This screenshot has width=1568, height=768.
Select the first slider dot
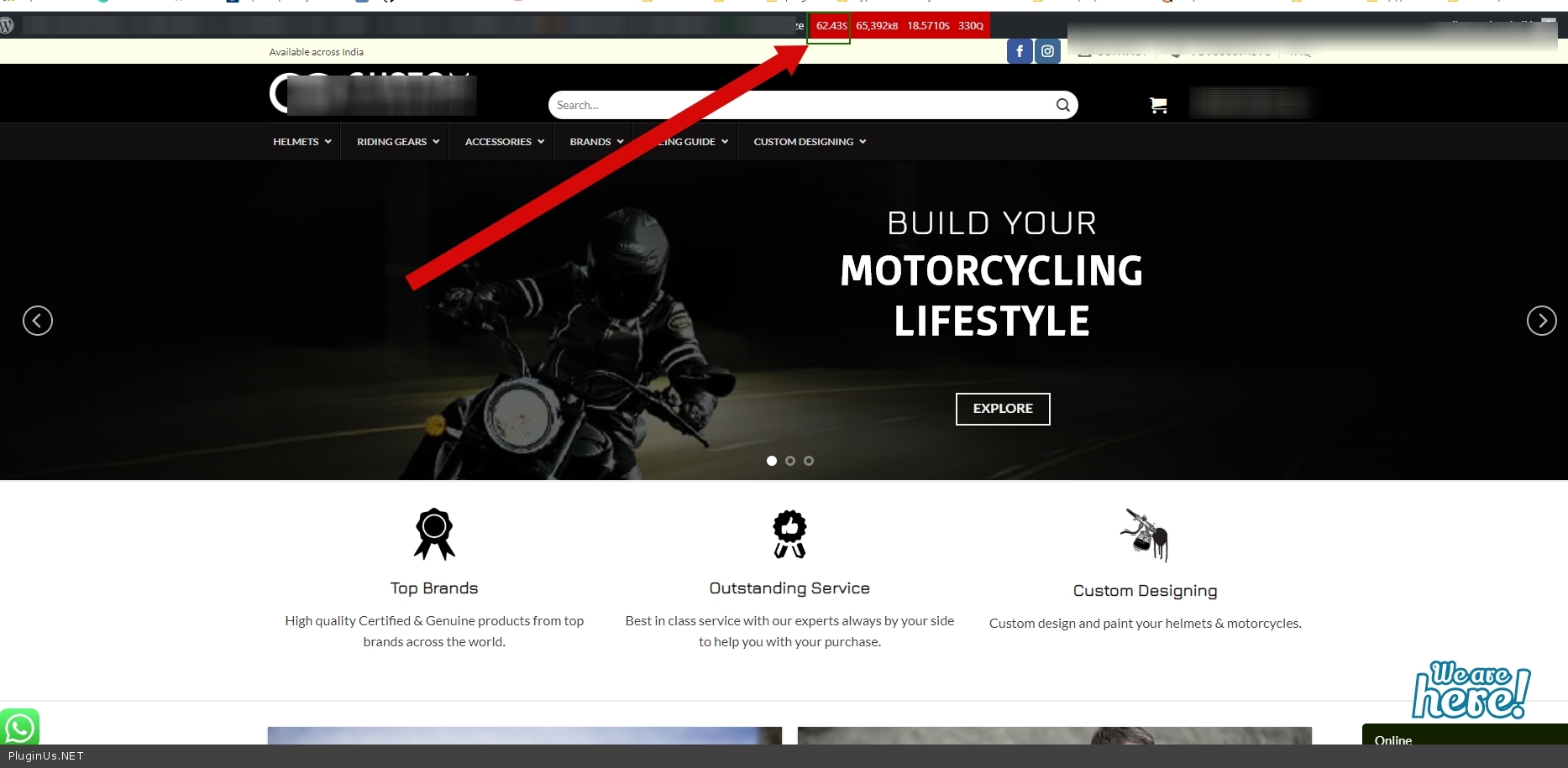pyautogui.click(x=772, y=461)
